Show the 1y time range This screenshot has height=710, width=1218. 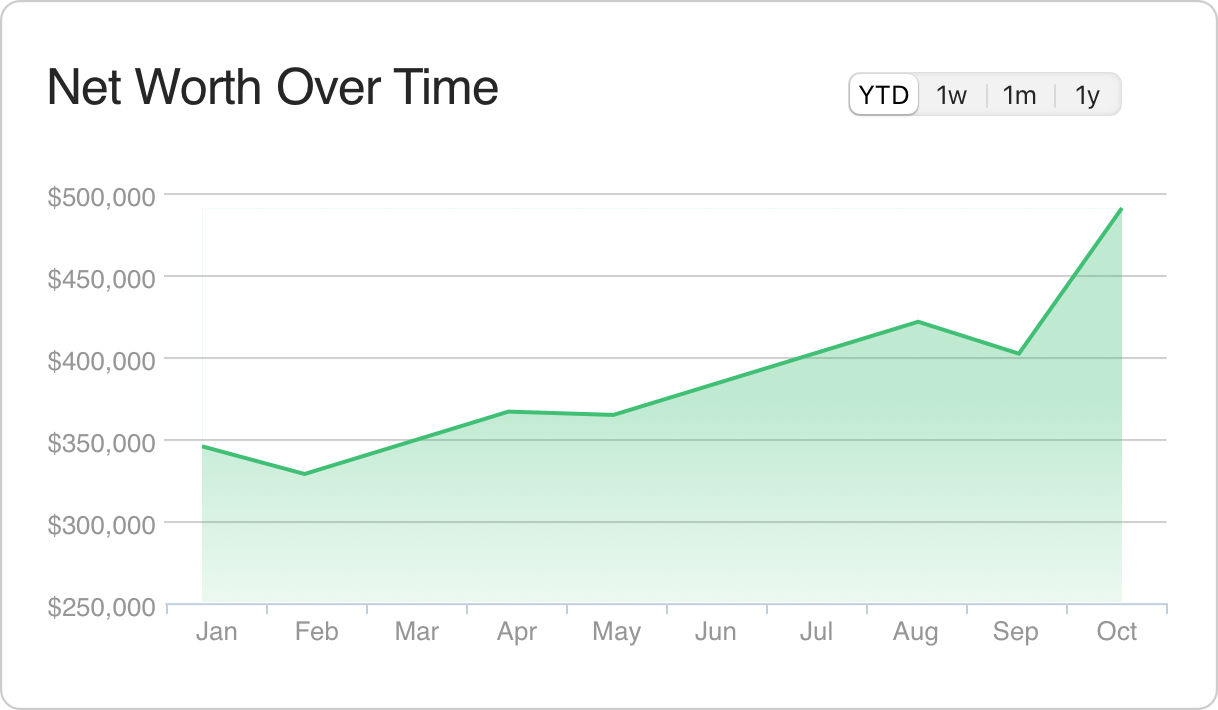click(1087, 96)
